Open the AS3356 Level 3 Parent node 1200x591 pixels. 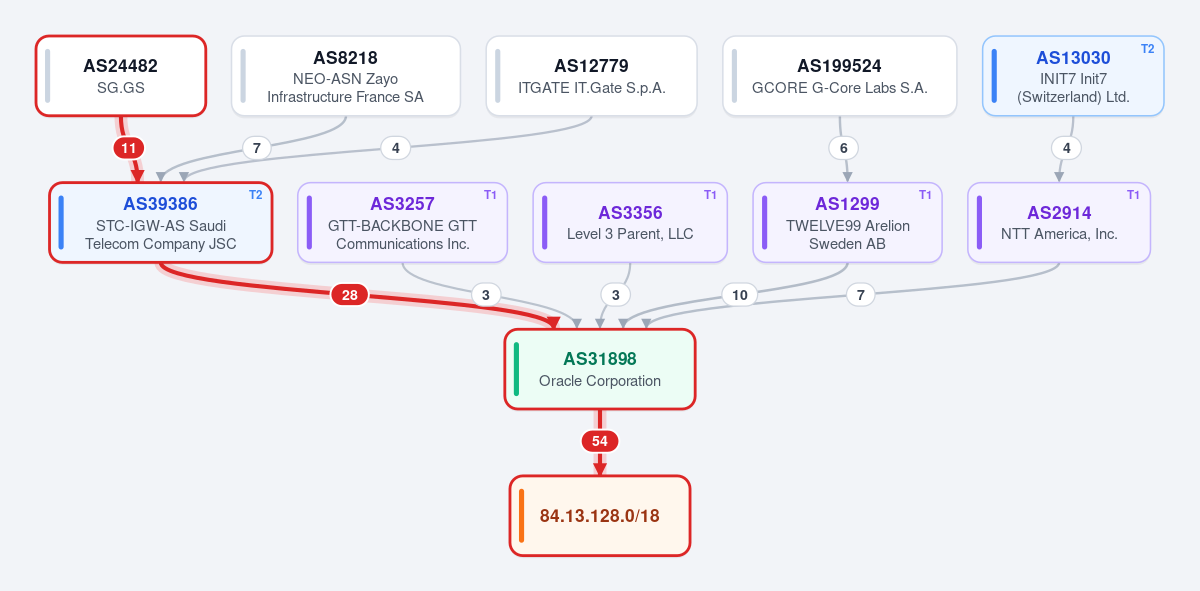pyautogui.click(x=630, y=223)
